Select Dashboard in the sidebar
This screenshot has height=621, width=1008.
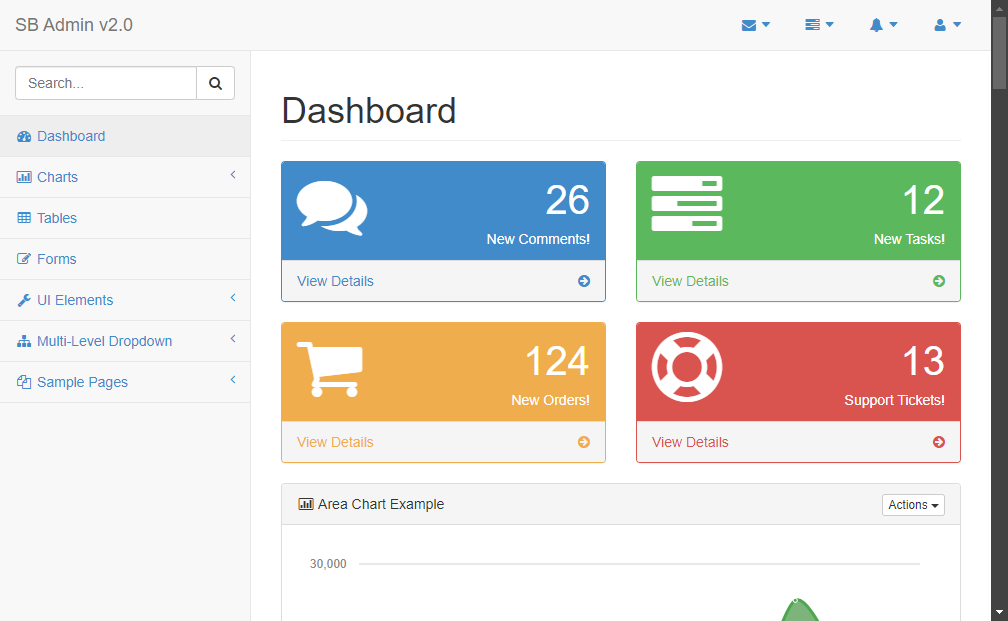click(x=125, y=136)
